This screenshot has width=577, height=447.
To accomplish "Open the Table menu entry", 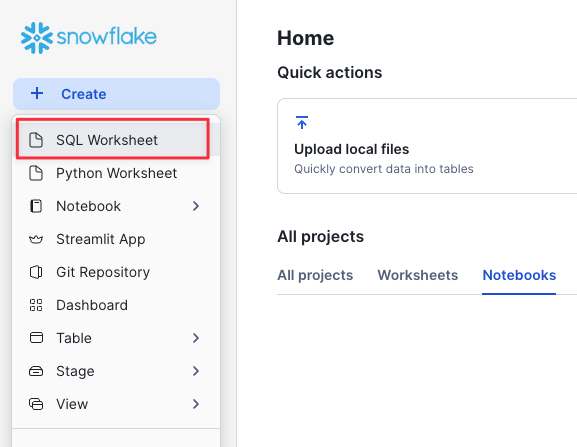I will [116, 338].
